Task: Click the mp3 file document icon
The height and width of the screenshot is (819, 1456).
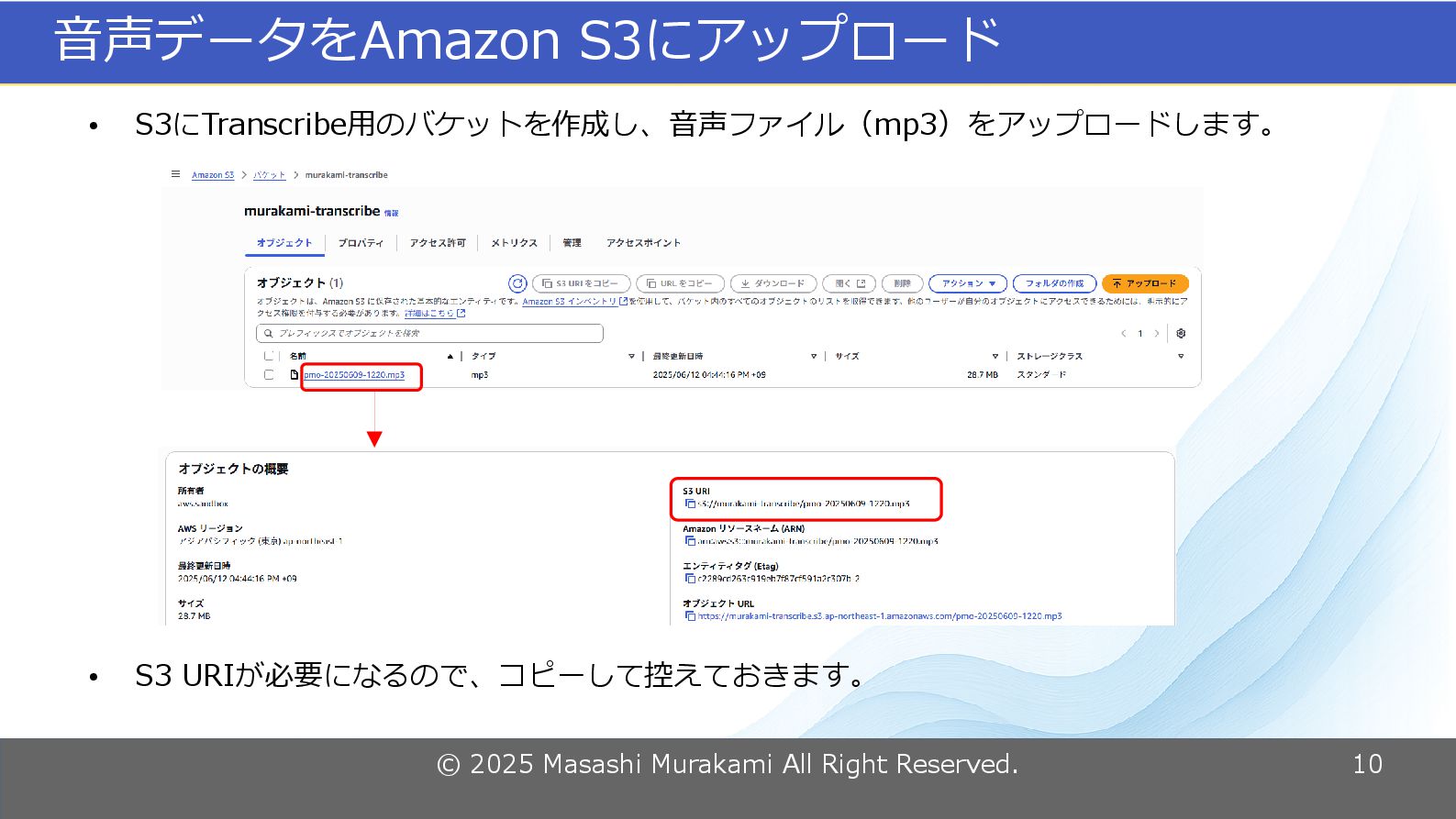Action: point(295,374)
